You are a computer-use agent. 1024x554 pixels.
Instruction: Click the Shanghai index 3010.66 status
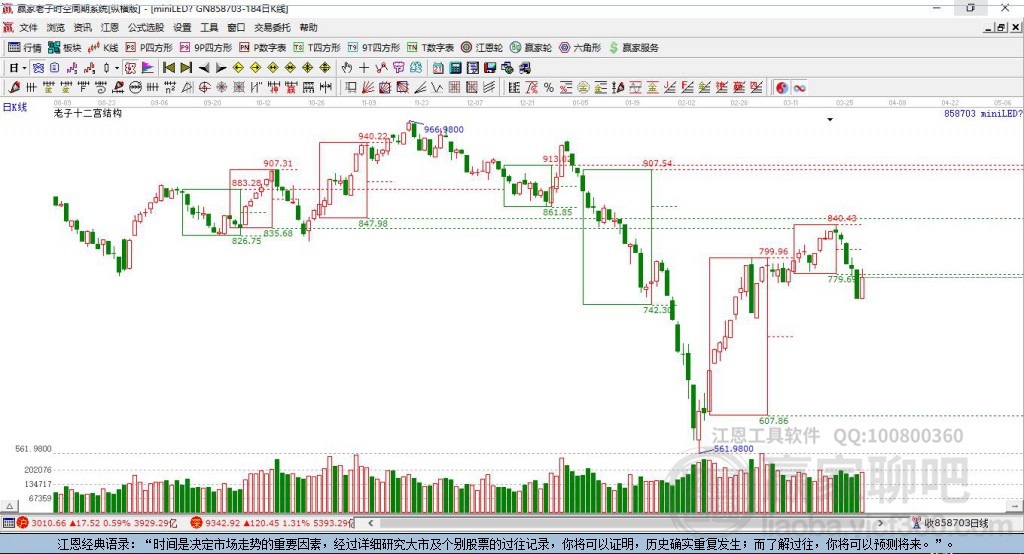(97, 523)
